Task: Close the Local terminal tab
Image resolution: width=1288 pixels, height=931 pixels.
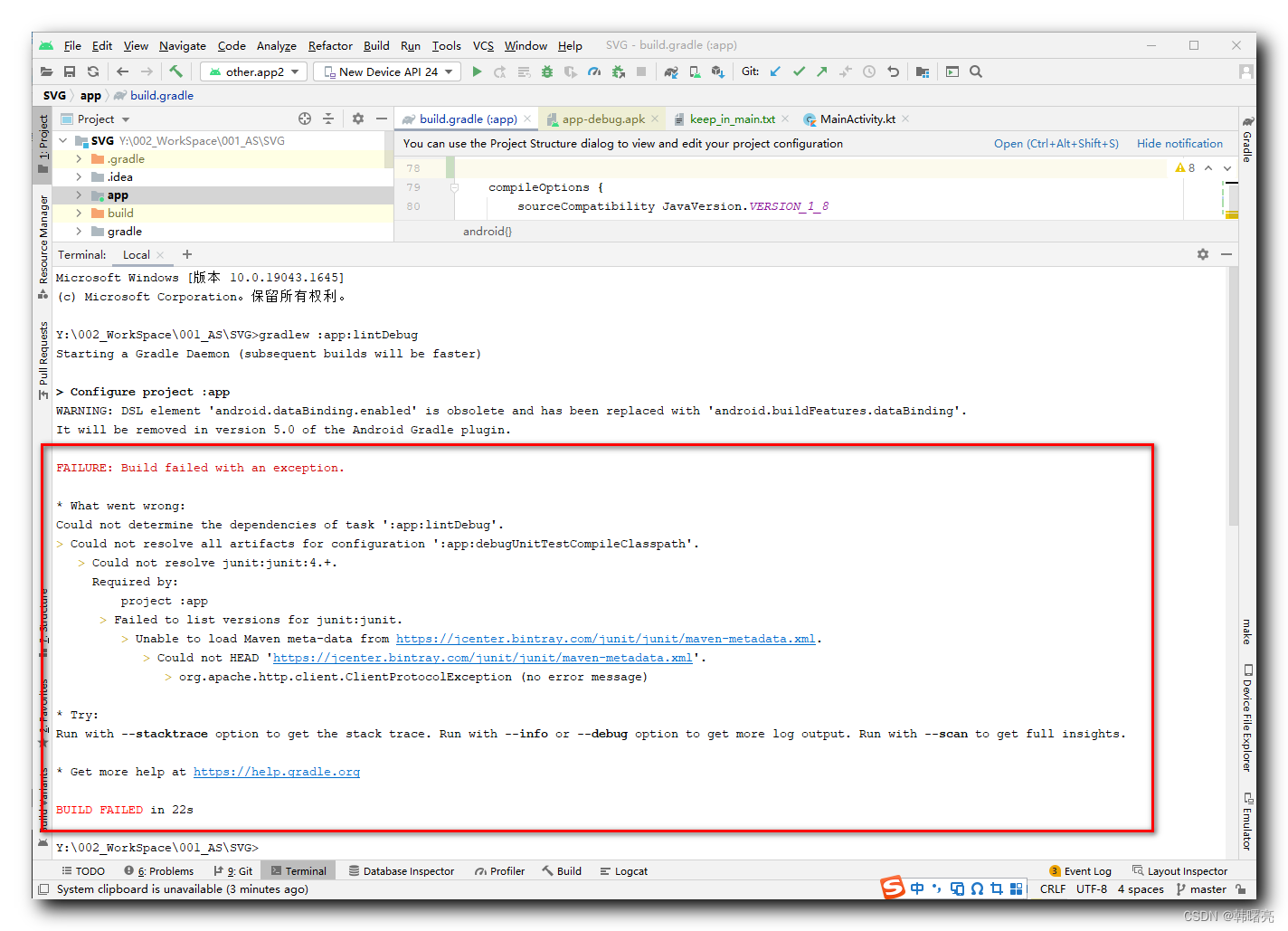Action: pyautogui.click(x=160, y=254)
